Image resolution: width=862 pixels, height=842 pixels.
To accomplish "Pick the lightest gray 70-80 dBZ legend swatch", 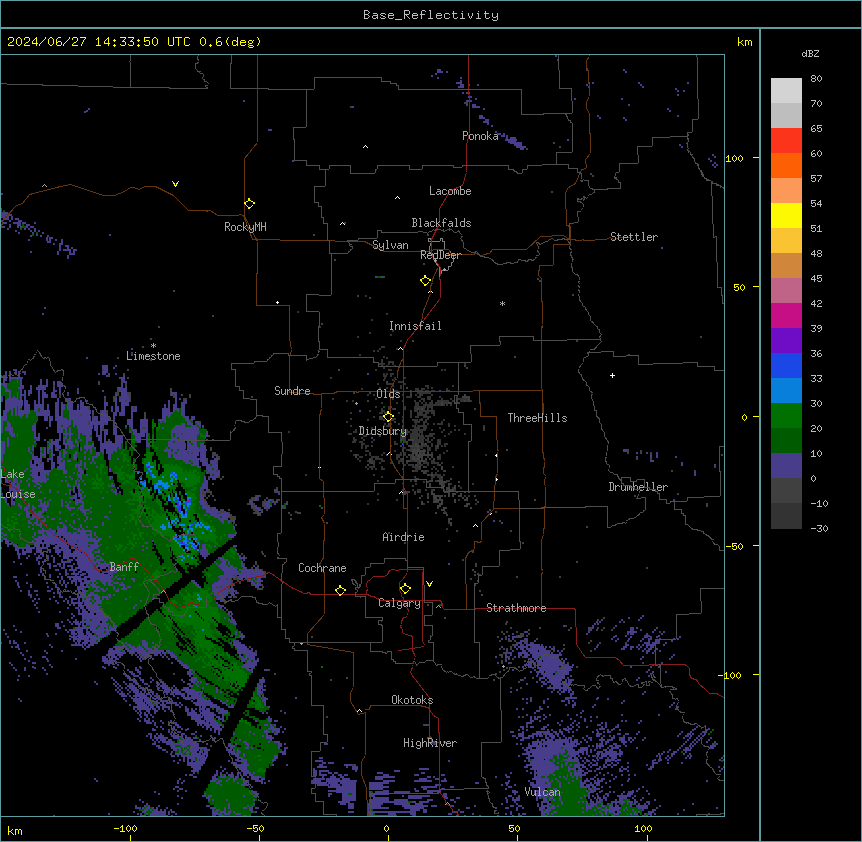I will [786, 91].
